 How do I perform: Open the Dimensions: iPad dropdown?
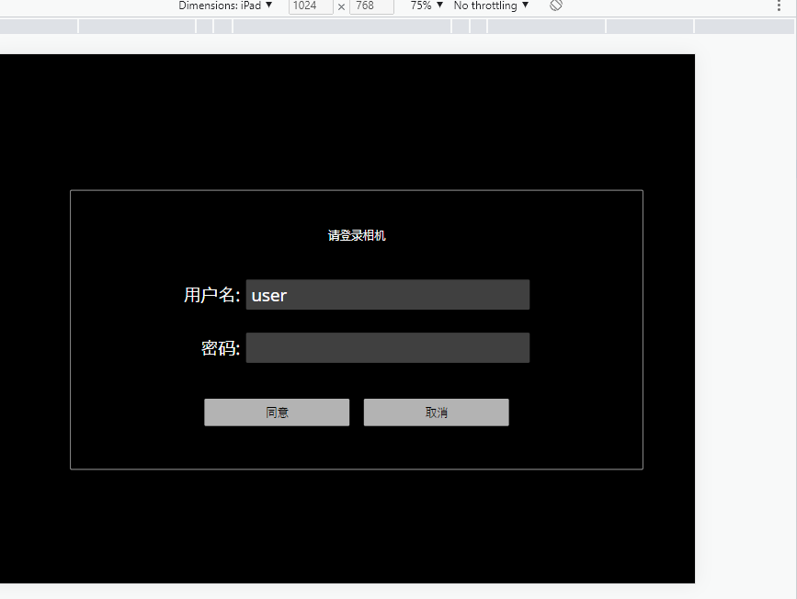pyautogui.click(x=225, y=6)
